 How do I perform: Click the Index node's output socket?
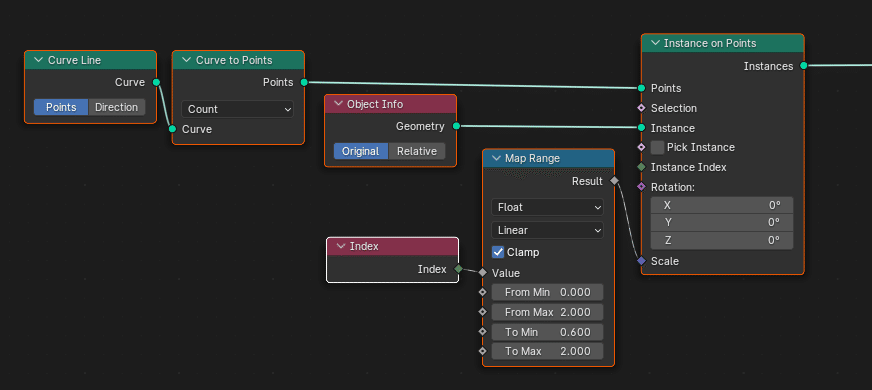tap(458, 269)
